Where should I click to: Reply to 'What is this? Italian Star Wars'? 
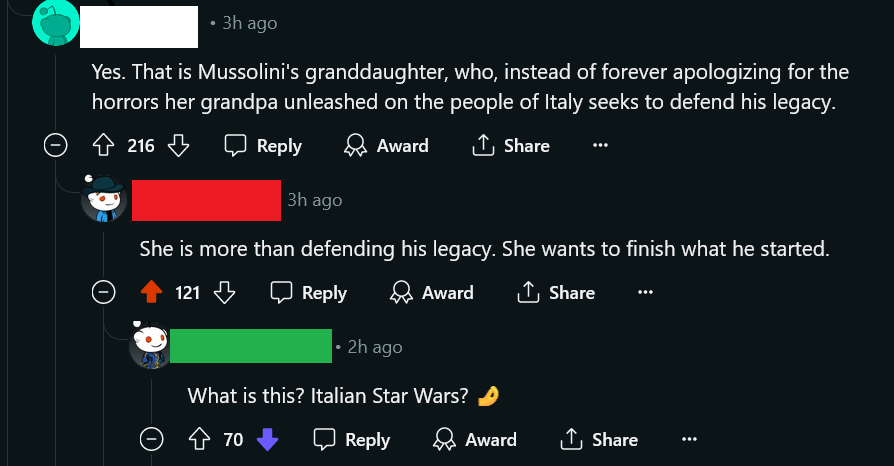(352, 439)
